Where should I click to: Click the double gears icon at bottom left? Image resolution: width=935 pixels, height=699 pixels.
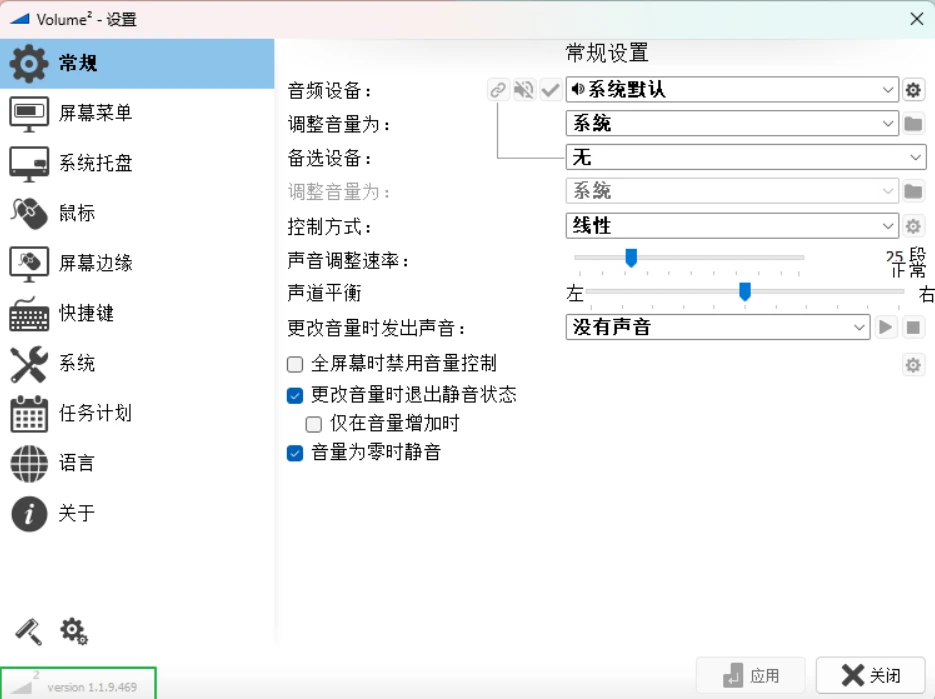[73, 631]
